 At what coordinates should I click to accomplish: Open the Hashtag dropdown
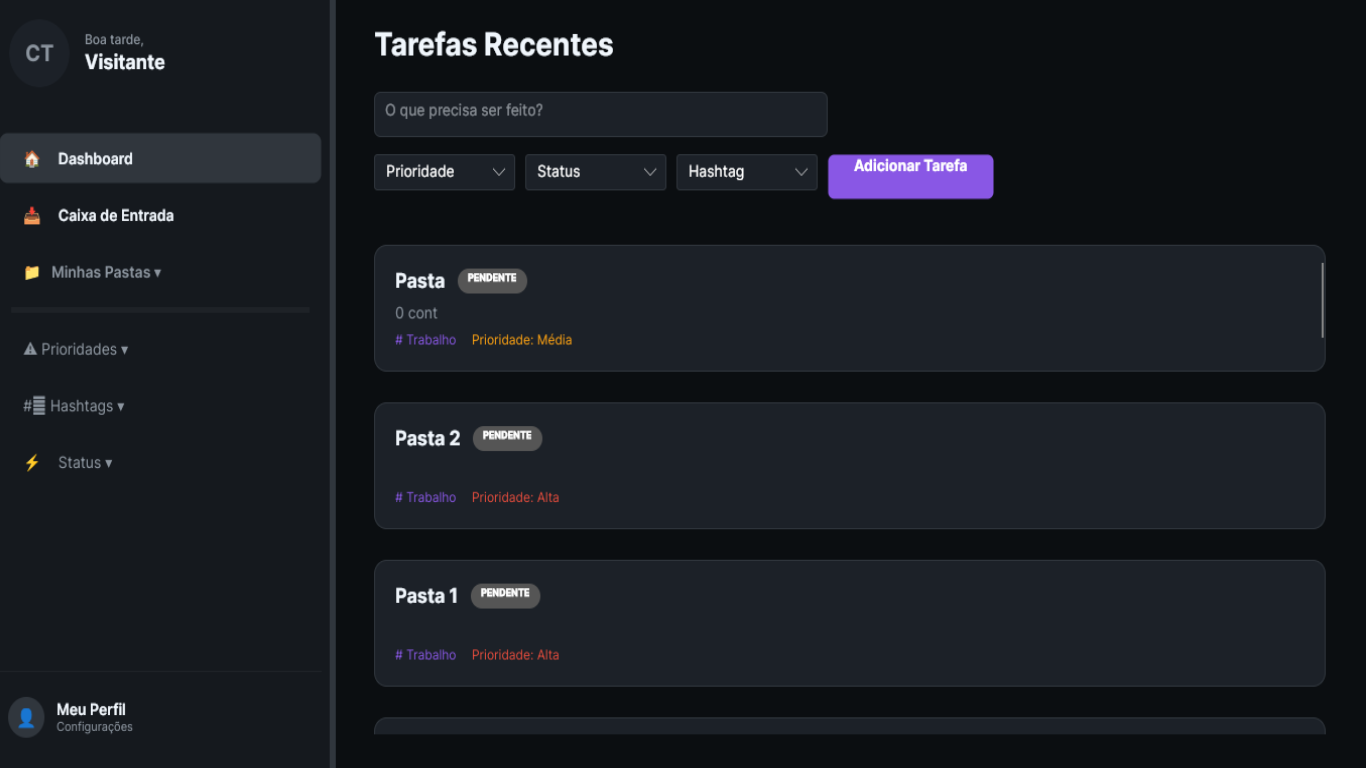coord(747,172)
